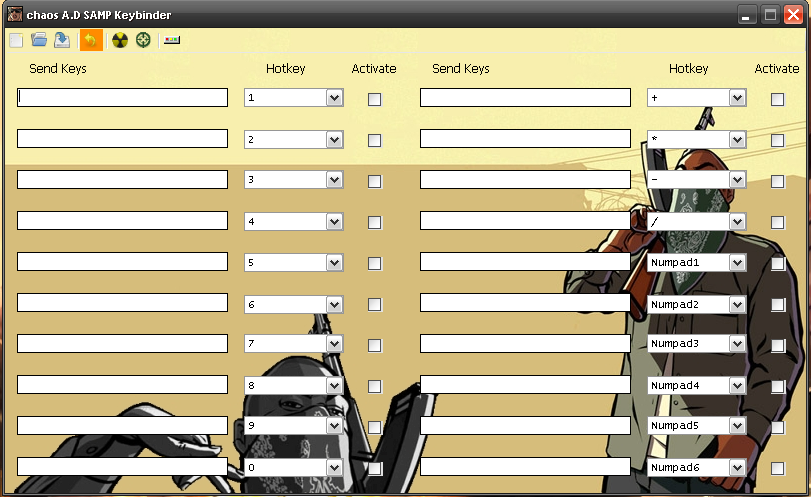
Task: Click the green crosshair target icon
Action: [144, 40]
